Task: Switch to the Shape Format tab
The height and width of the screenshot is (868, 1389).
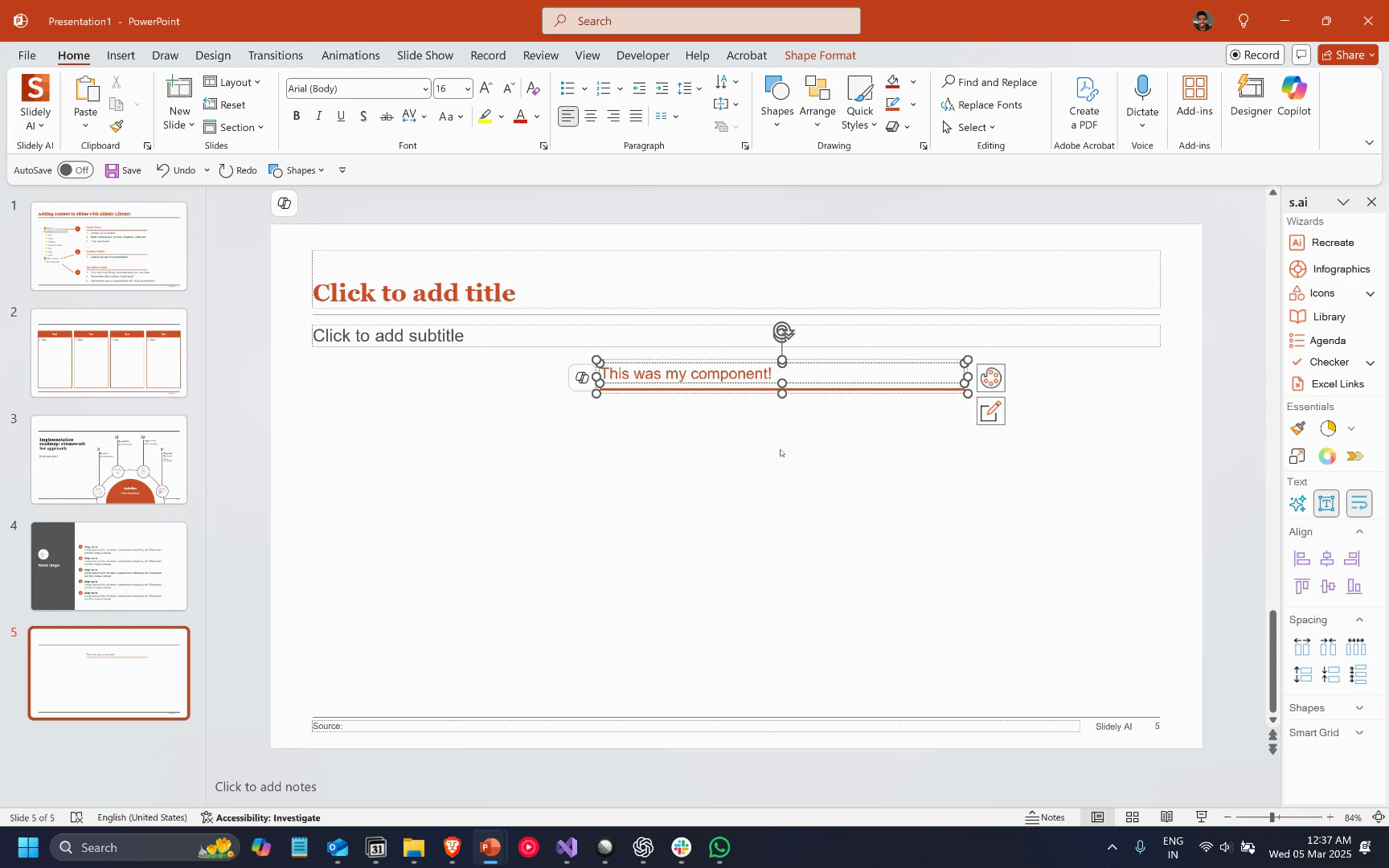Action: (x=819, y=55)
